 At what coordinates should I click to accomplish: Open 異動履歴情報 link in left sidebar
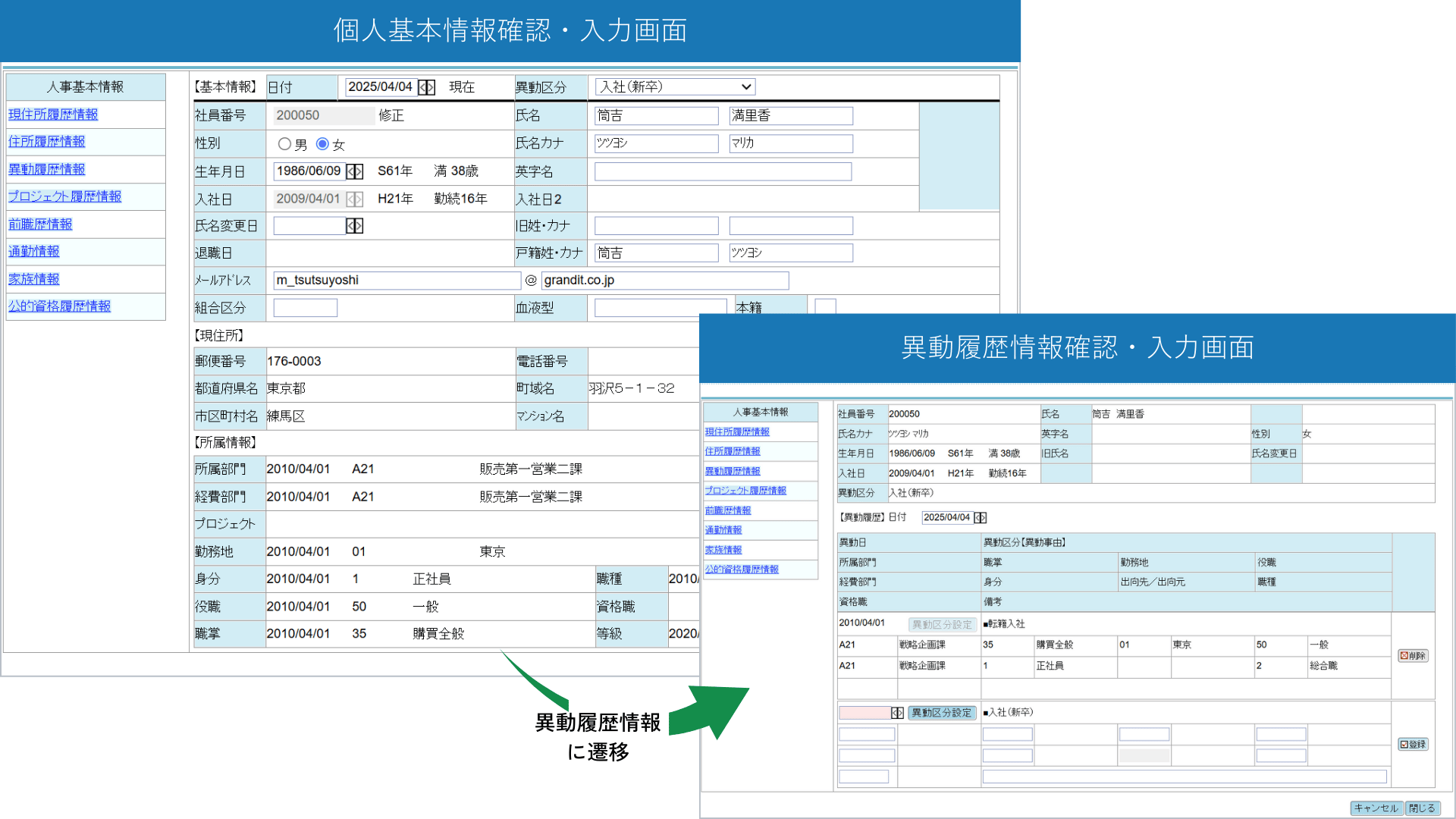[47, 169]
